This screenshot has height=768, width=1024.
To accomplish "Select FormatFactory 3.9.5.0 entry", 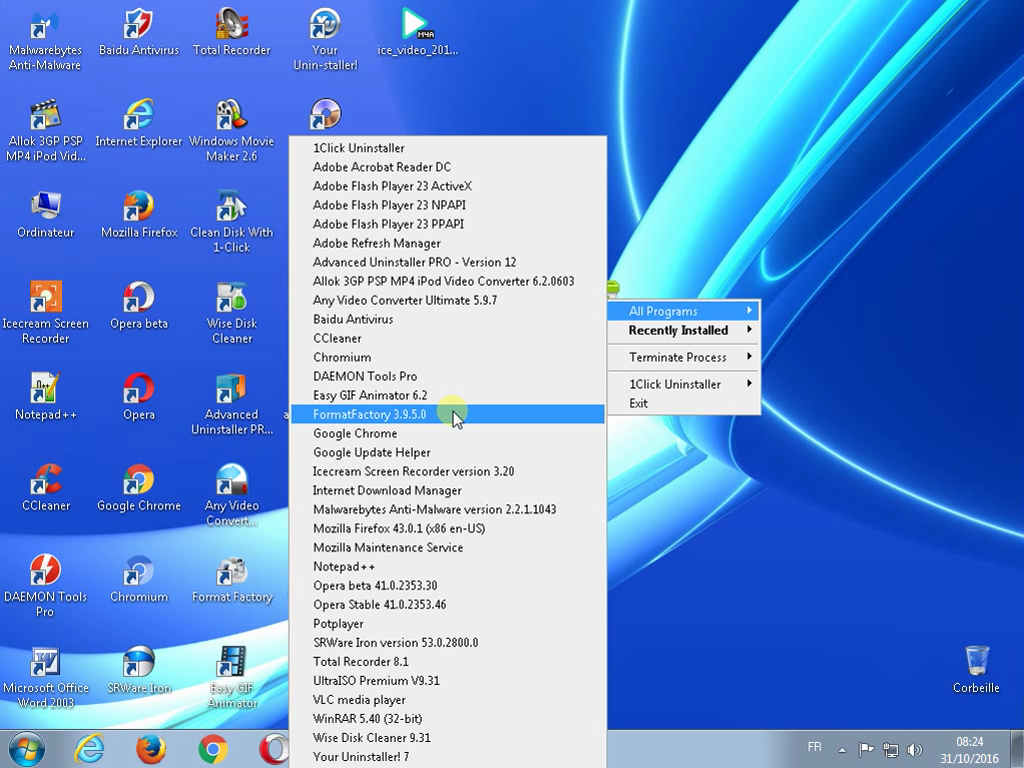I will (448, 414).
